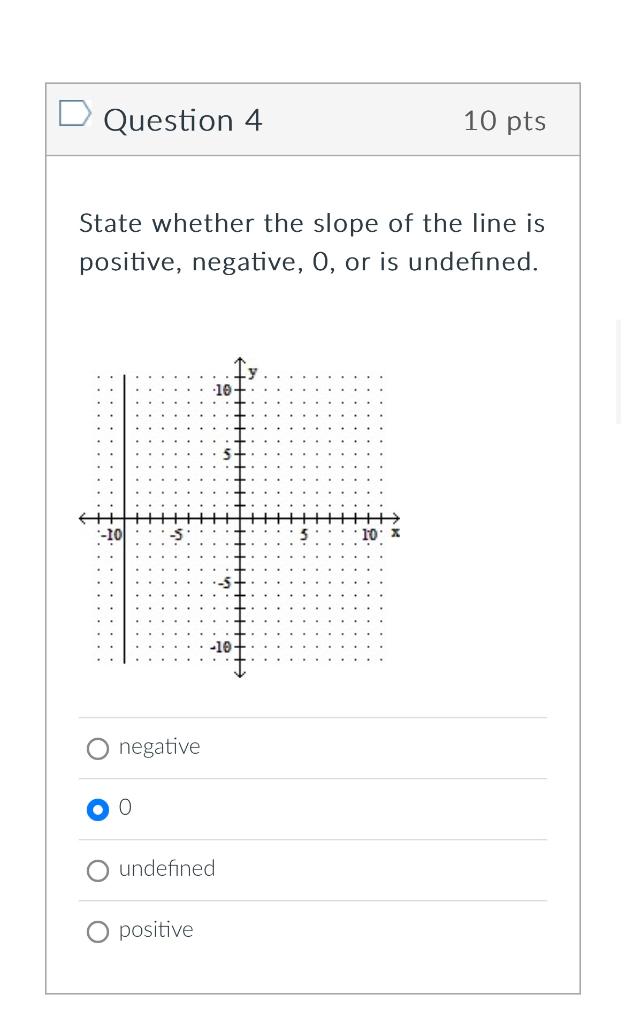Select the 0 answer option
Image resolution: width=626 pixels, height=1024 pixels.
coord(97,809)
